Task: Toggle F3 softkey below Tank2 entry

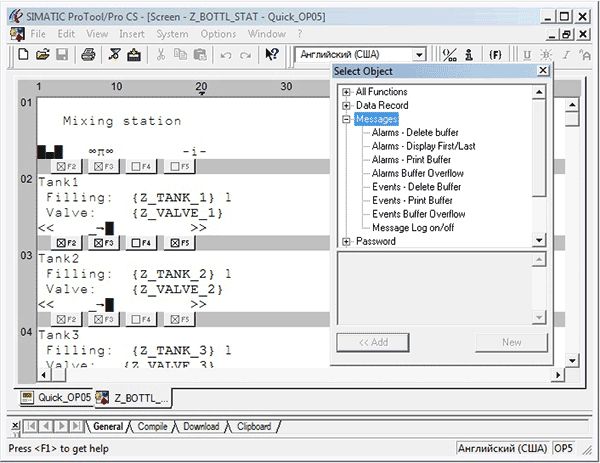Action: [104, 320]
